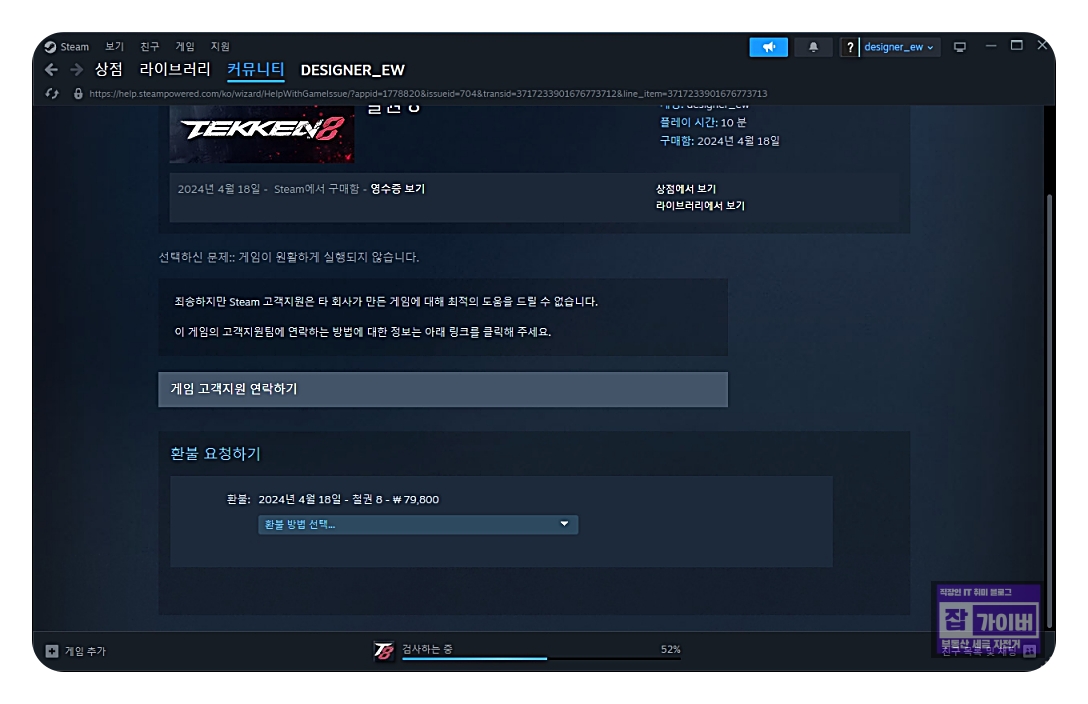Click 선택하신 문제 description text
1088x704 pixels.
[x=289, y=257]
